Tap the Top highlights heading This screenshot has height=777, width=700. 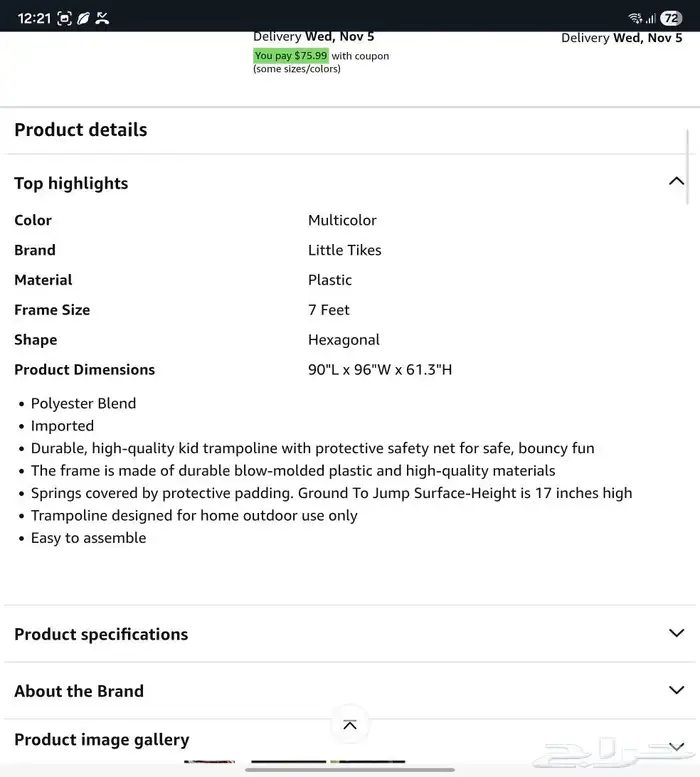click(x=71, y=183)
